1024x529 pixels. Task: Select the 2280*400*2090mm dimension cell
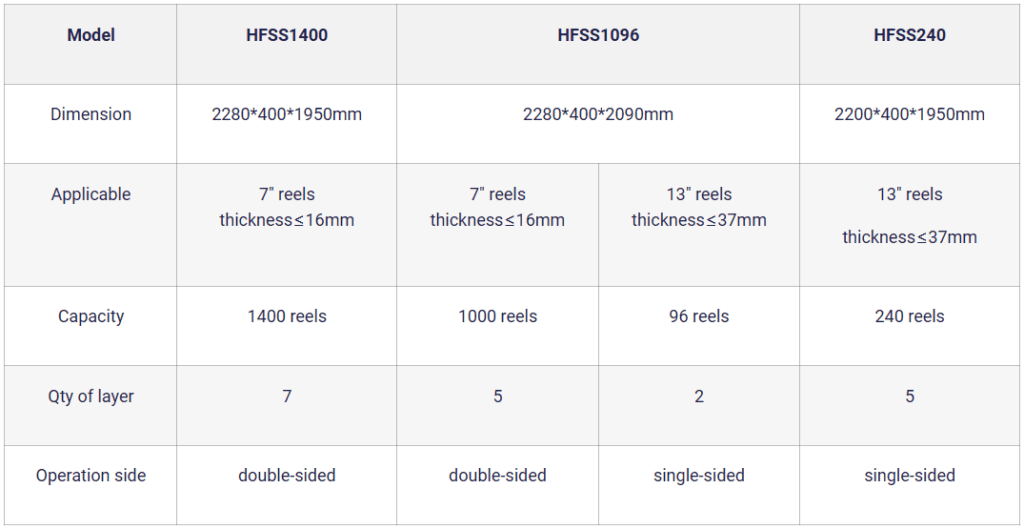coord(598,114)
